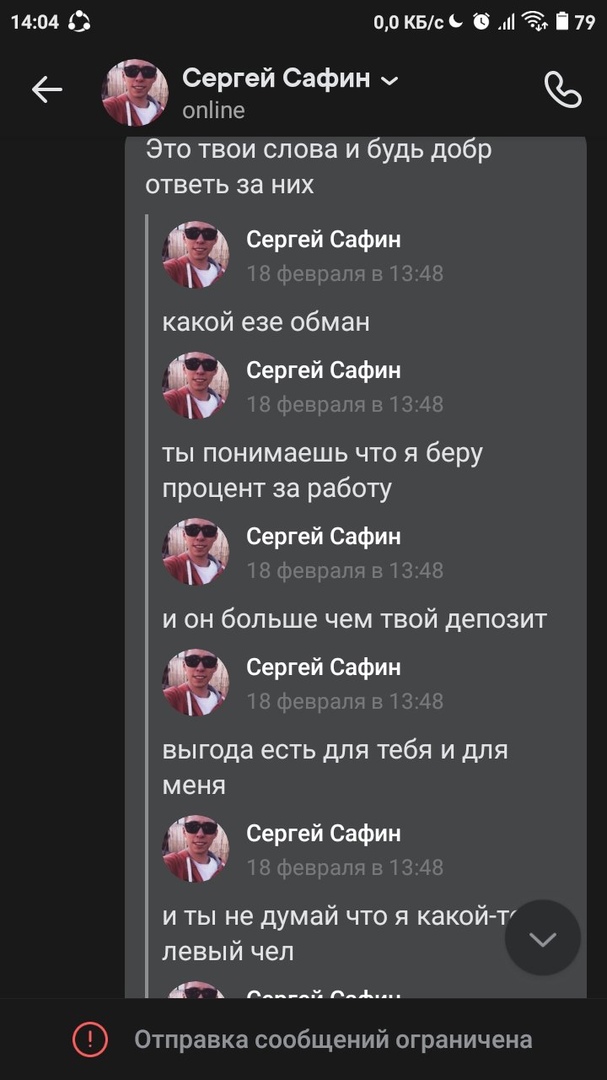Tap the "Сергей Сафин" title in header

coord(276,78)
